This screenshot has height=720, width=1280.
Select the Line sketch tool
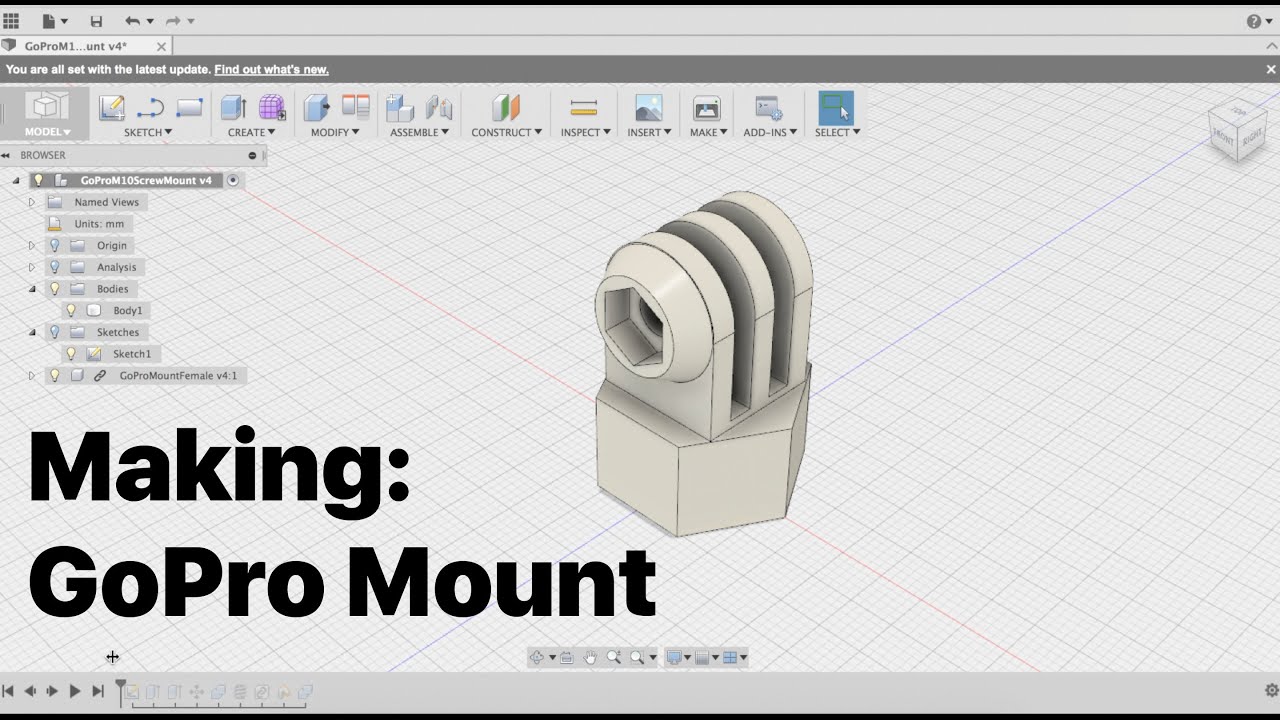point(150,108)
